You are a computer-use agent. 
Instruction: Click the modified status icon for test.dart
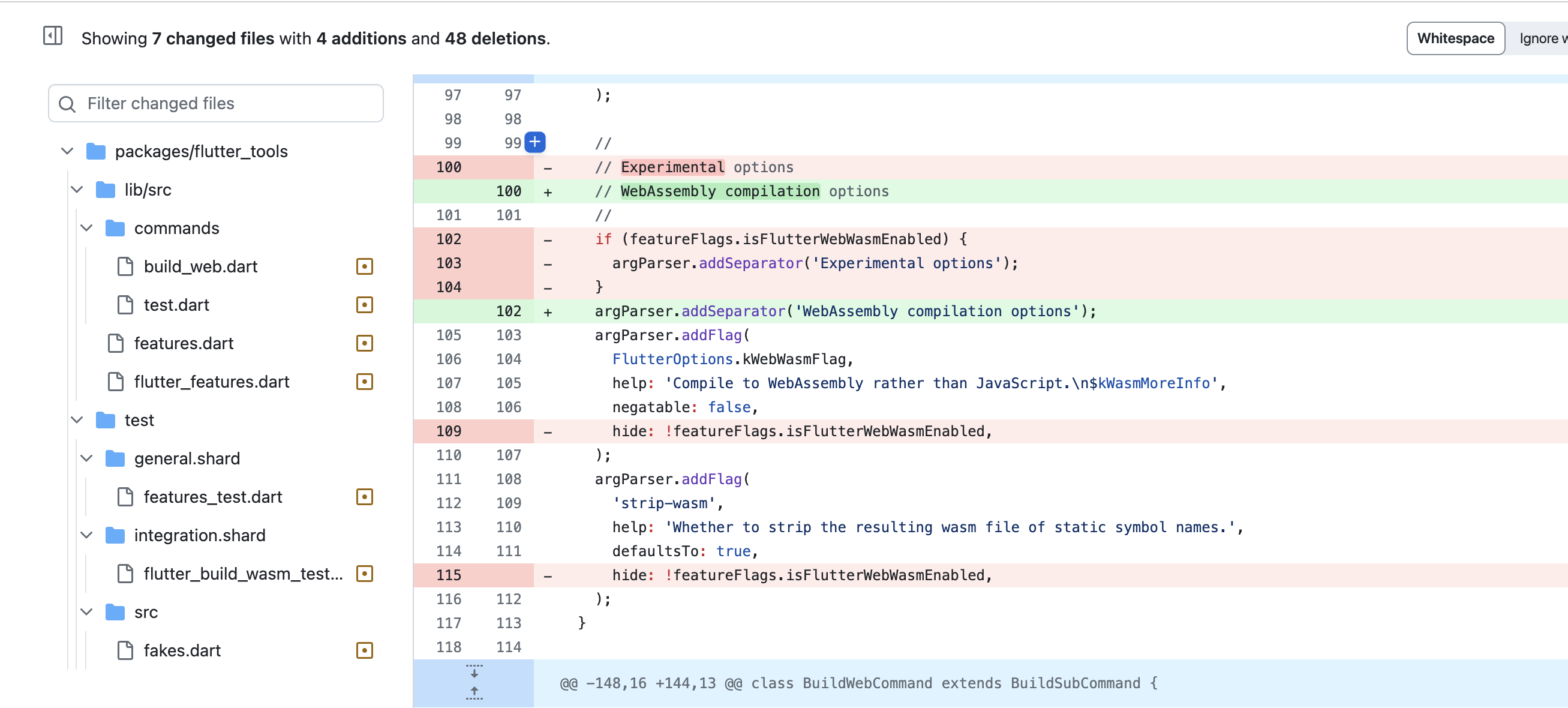tap(364, 305)
